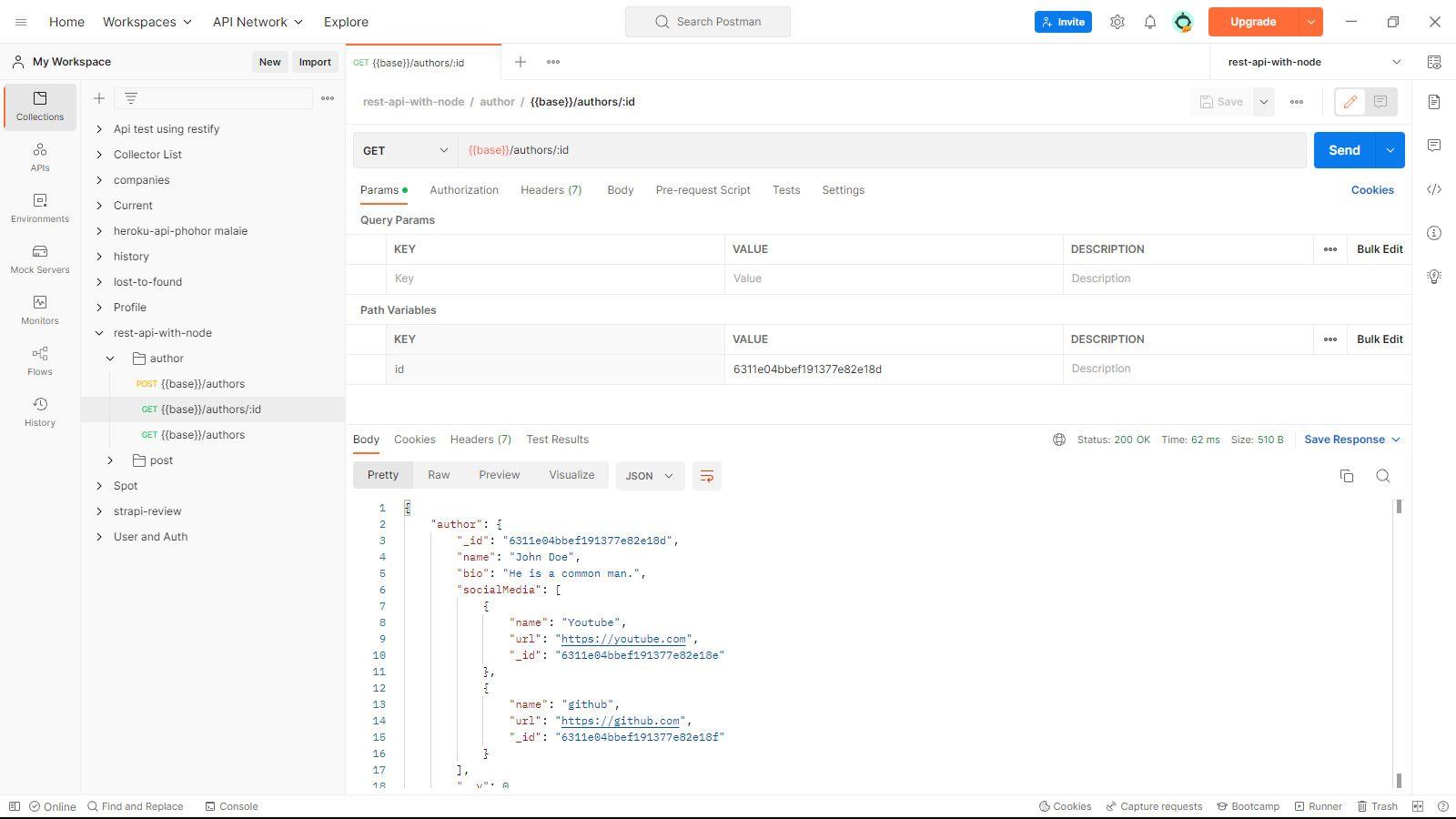Open the lightbulb related requests icon

tap(1434, 277)
